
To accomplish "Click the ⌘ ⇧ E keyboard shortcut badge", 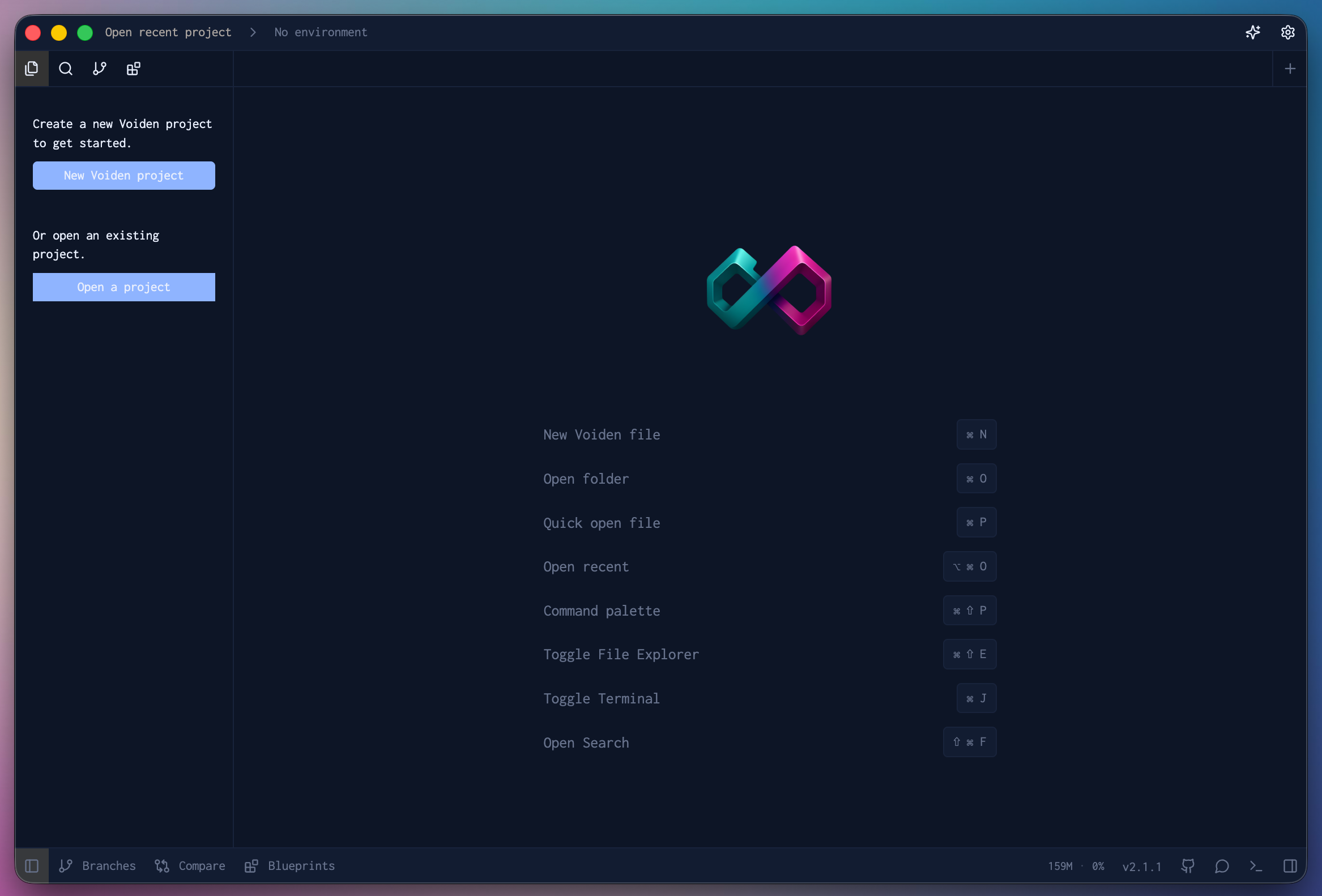I will pyautogui.click(x=969, y=654).
